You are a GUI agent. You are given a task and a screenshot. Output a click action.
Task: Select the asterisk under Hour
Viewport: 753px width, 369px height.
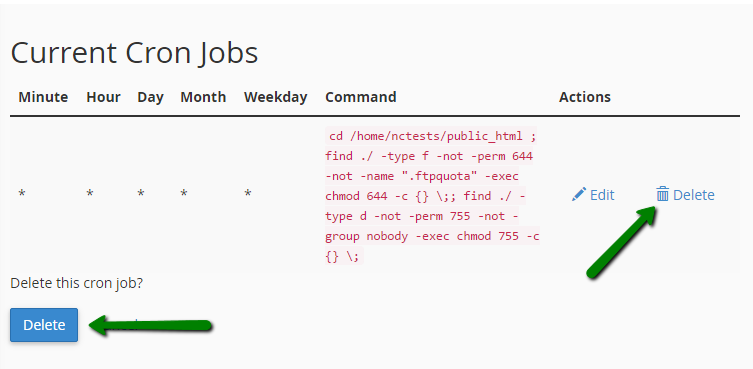90,194
